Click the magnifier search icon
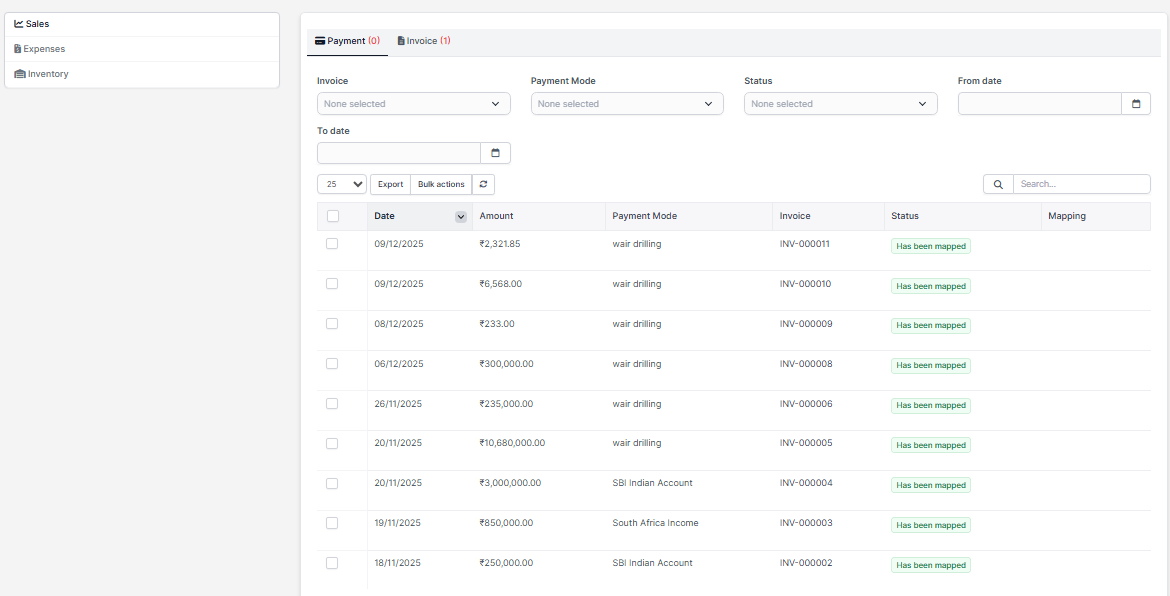This screenshot has width=1170, height=596. click(x=998, y=184)
